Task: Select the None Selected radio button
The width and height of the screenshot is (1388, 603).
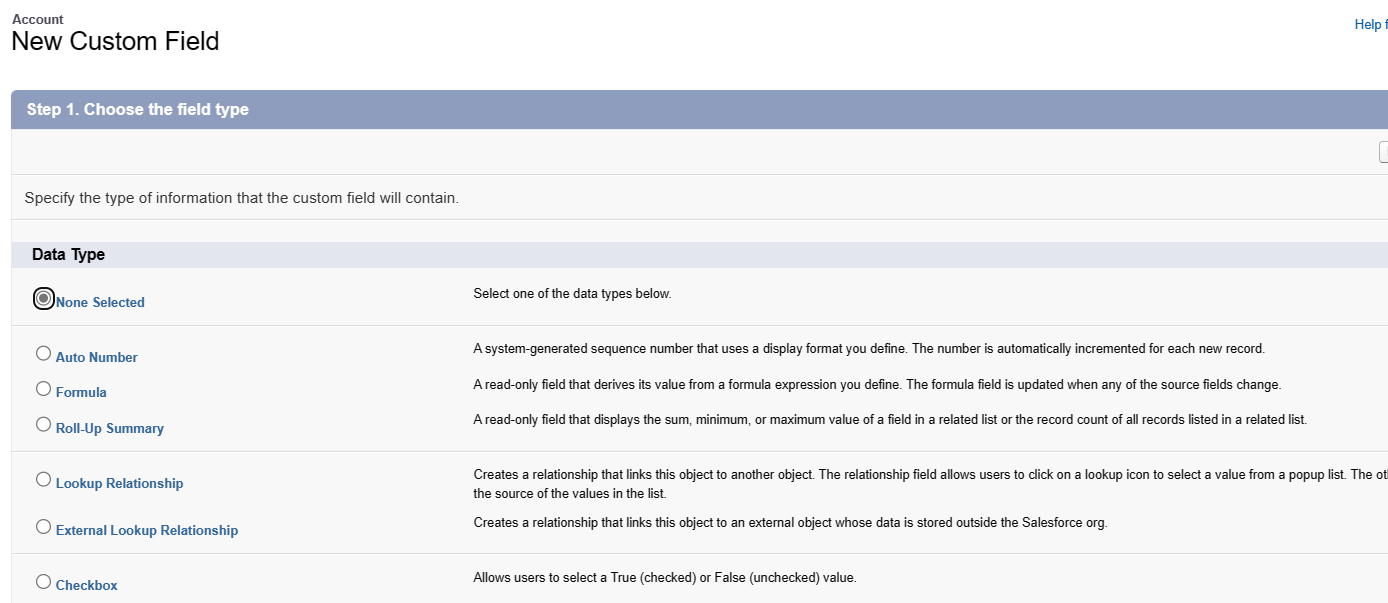Action: pyautogui.click(x=43, y=298)
